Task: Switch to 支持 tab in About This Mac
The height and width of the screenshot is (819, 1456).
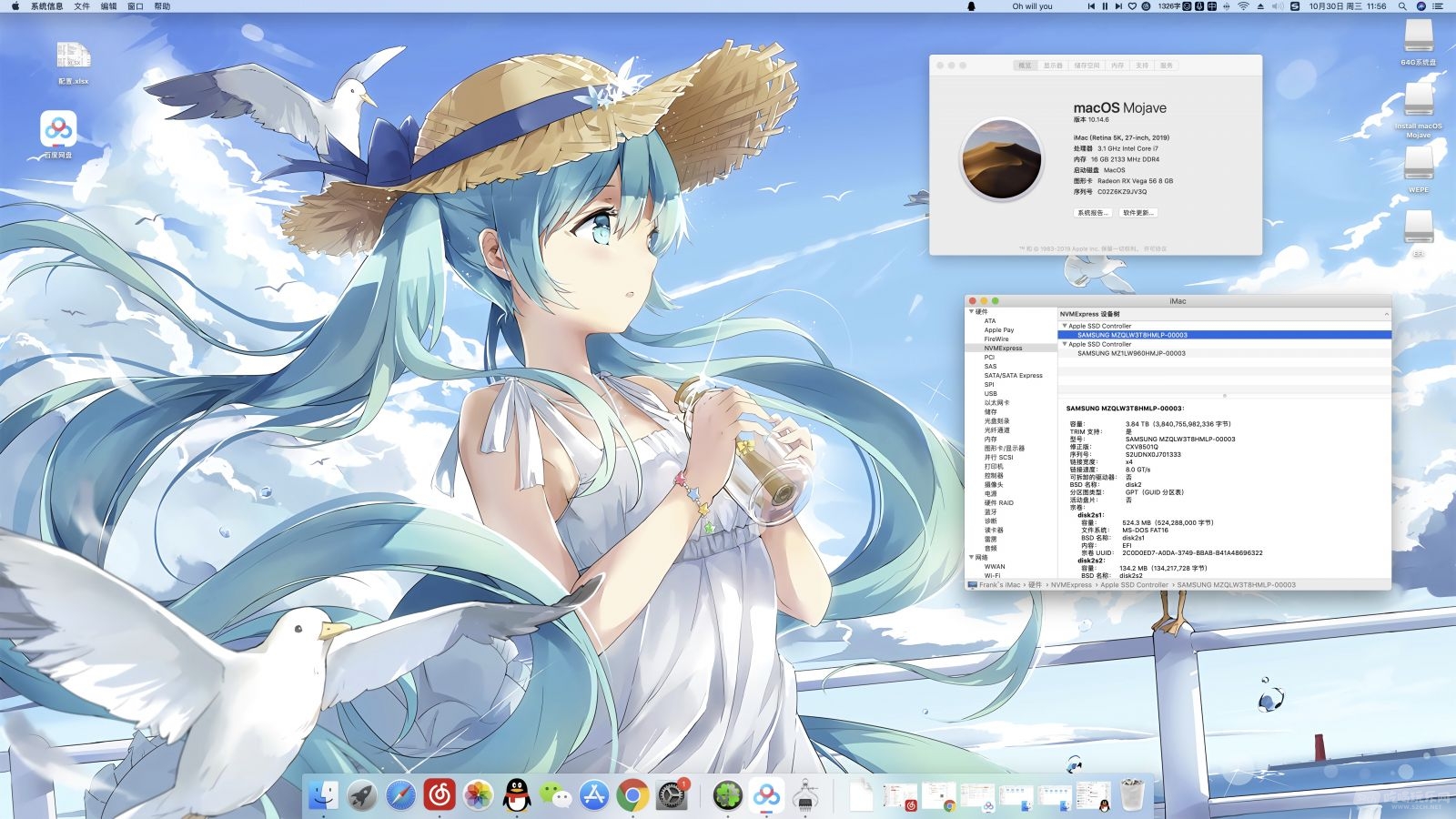Action: (x=1142, y=66)
